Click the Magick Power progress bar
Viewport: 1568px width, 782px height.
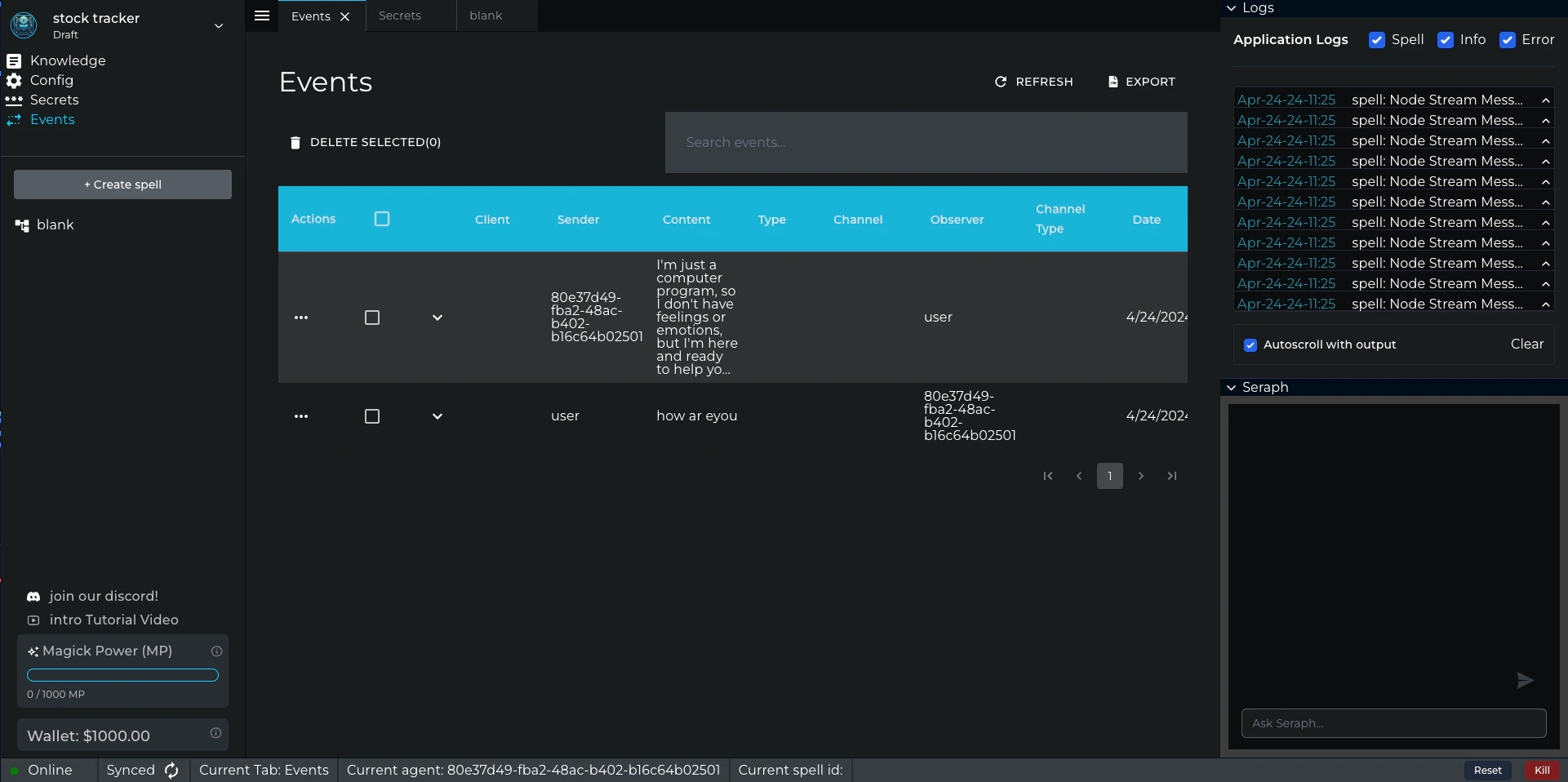tap(122, 675)
